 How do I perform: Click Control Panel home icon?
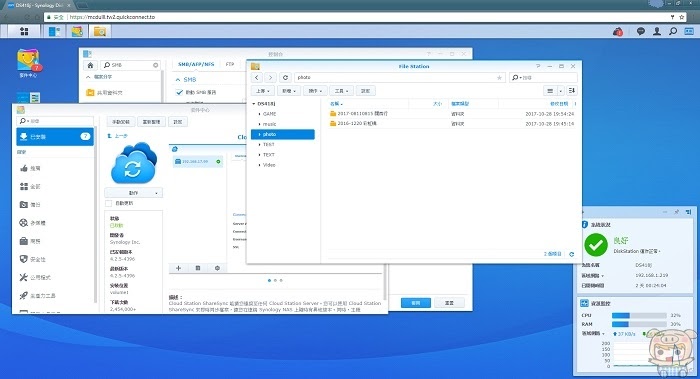click(x=90, y=65)
